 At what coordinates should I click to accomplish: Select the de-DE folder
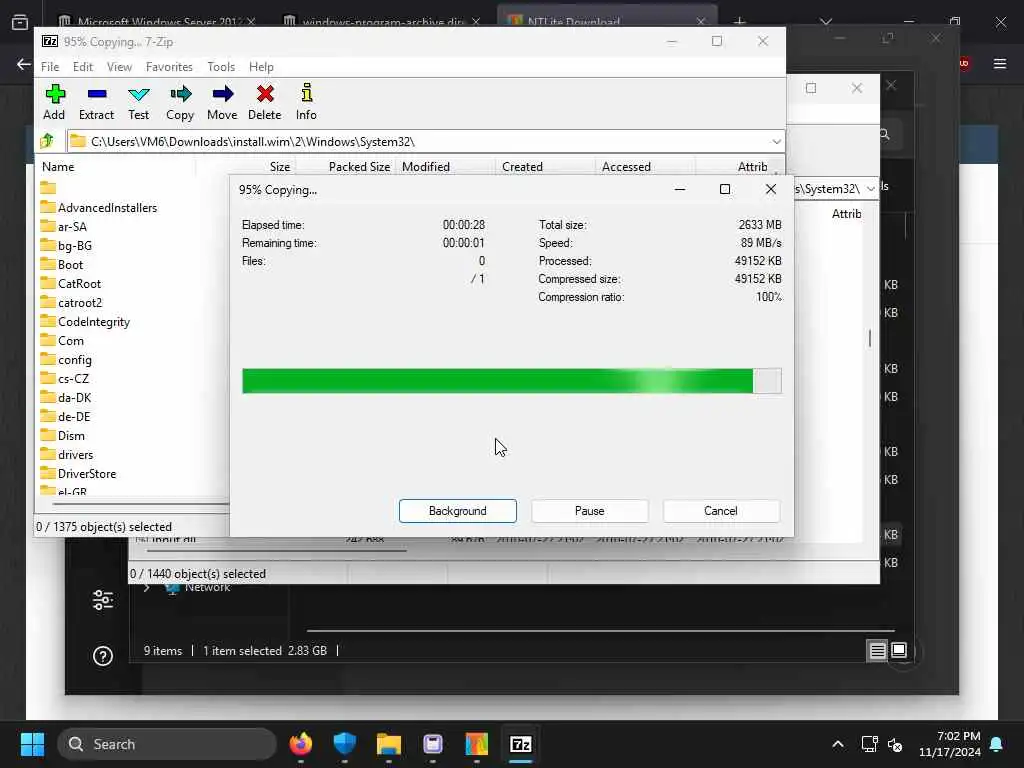65,416
